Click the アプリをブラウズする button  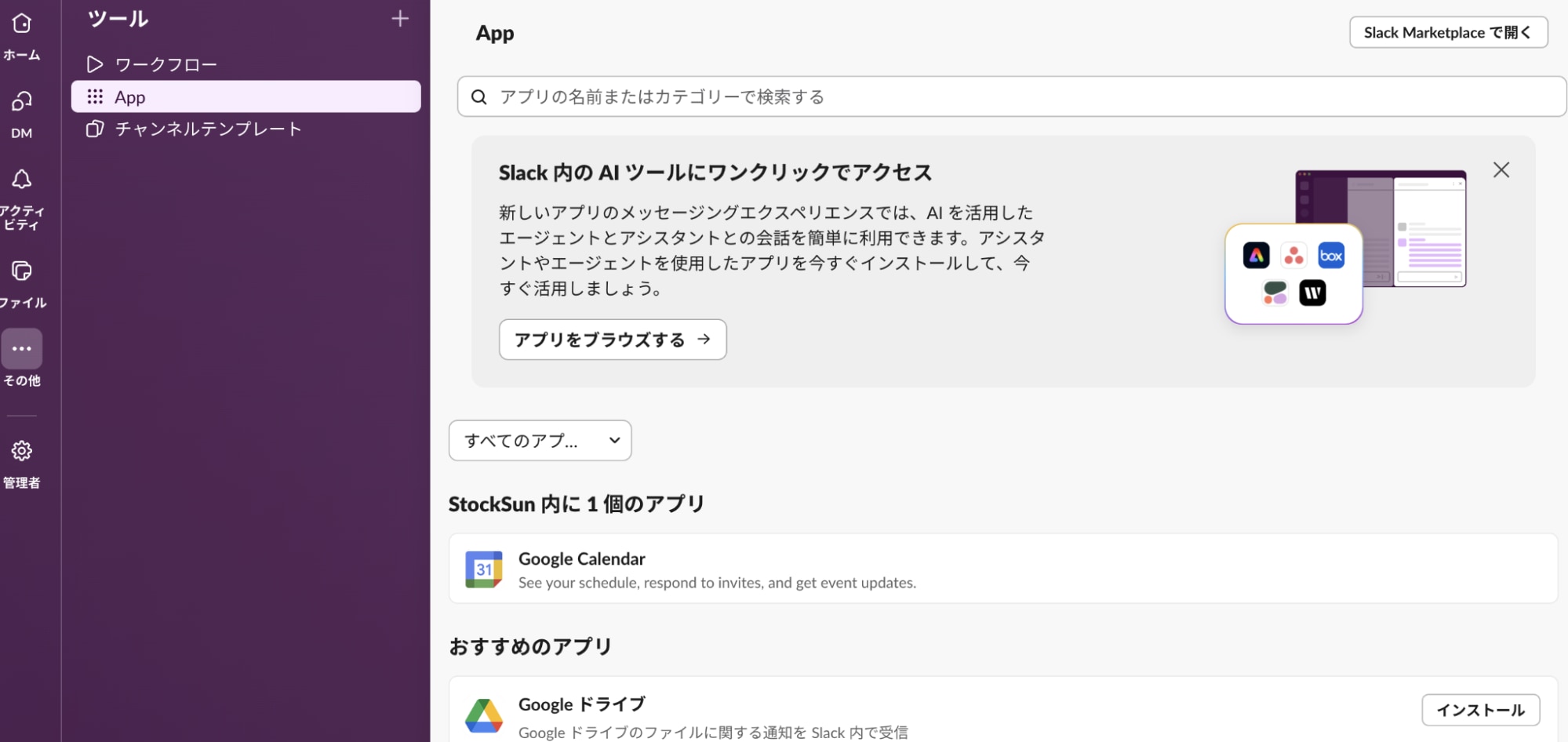click(x=612, y=340)
